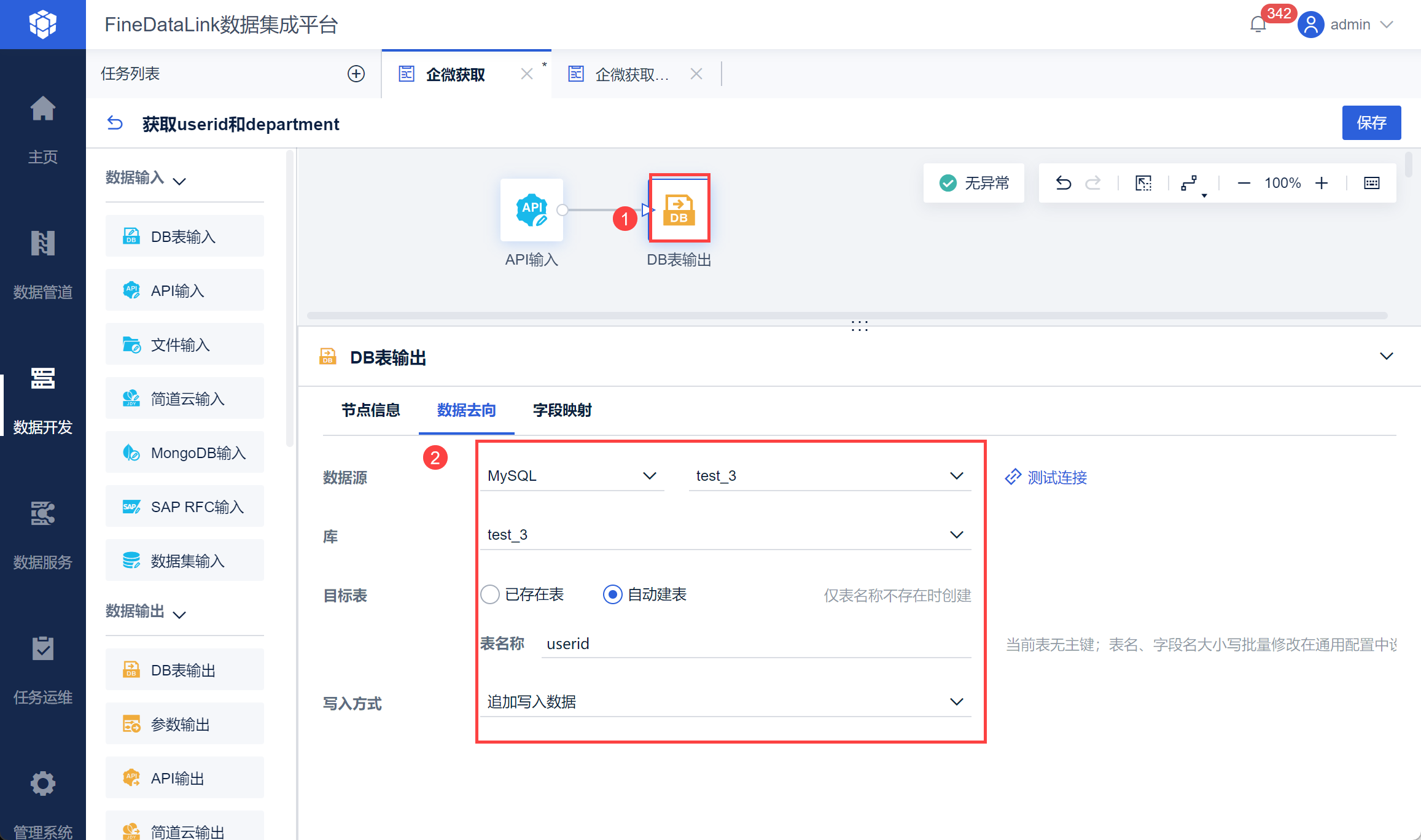Screen dimensions: 1421x840
Task: Select the 自动建表 radio option
Action: point(612,594)
